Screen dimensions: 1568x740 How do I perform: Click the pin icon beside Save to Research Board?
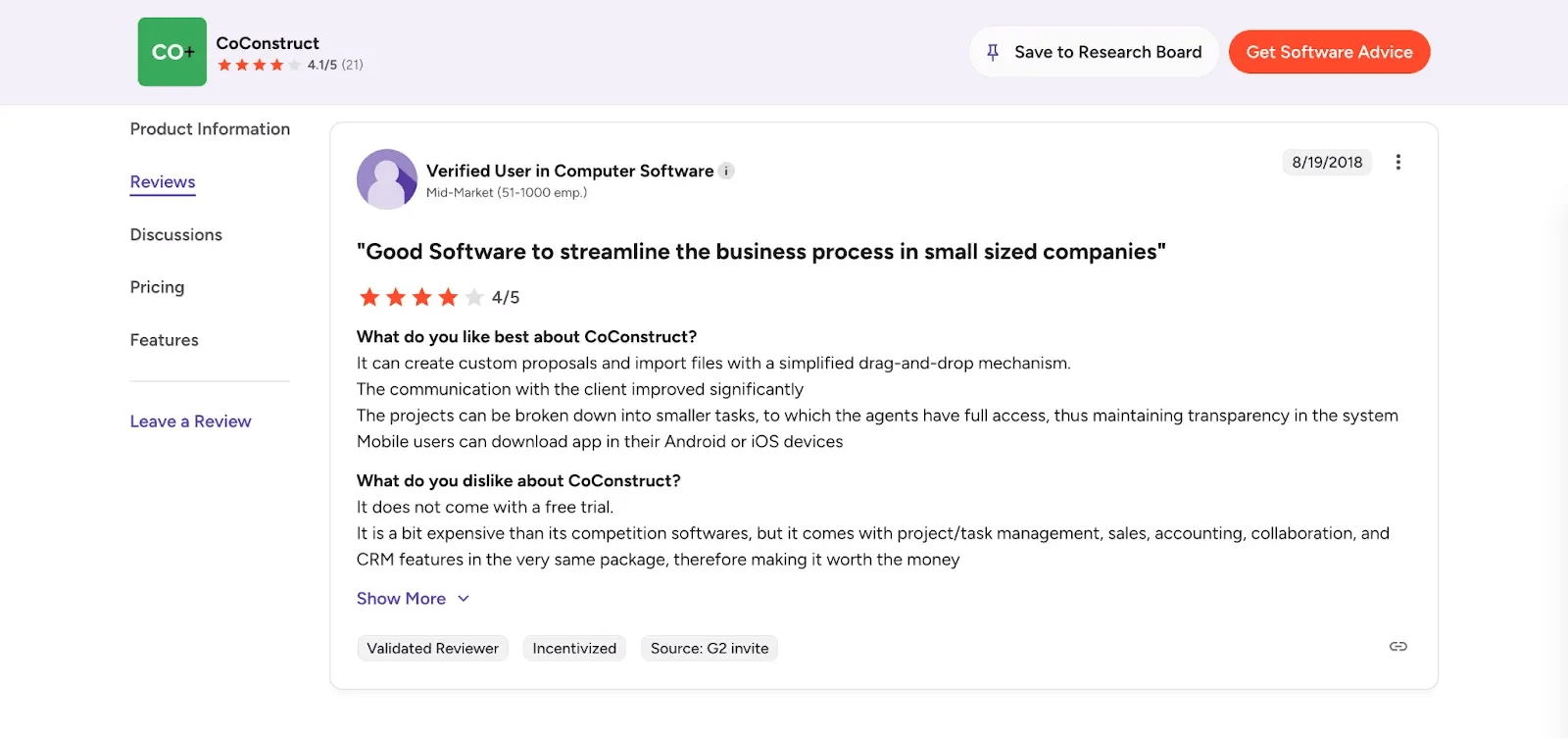(993, 52)
